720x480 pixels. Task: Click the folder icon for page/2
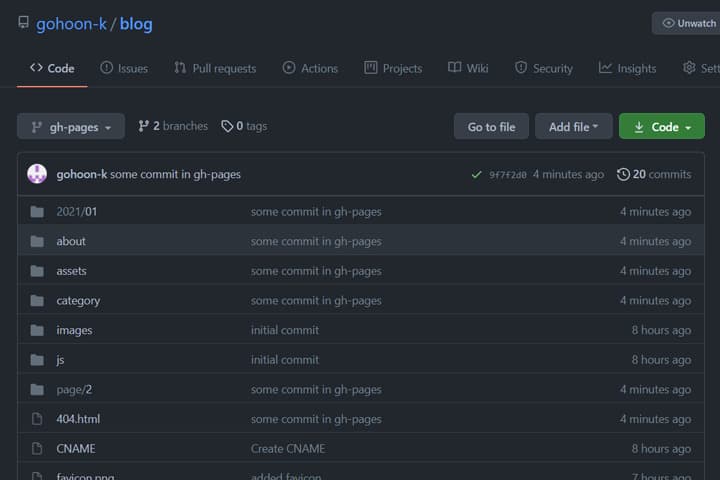(37, 390)
